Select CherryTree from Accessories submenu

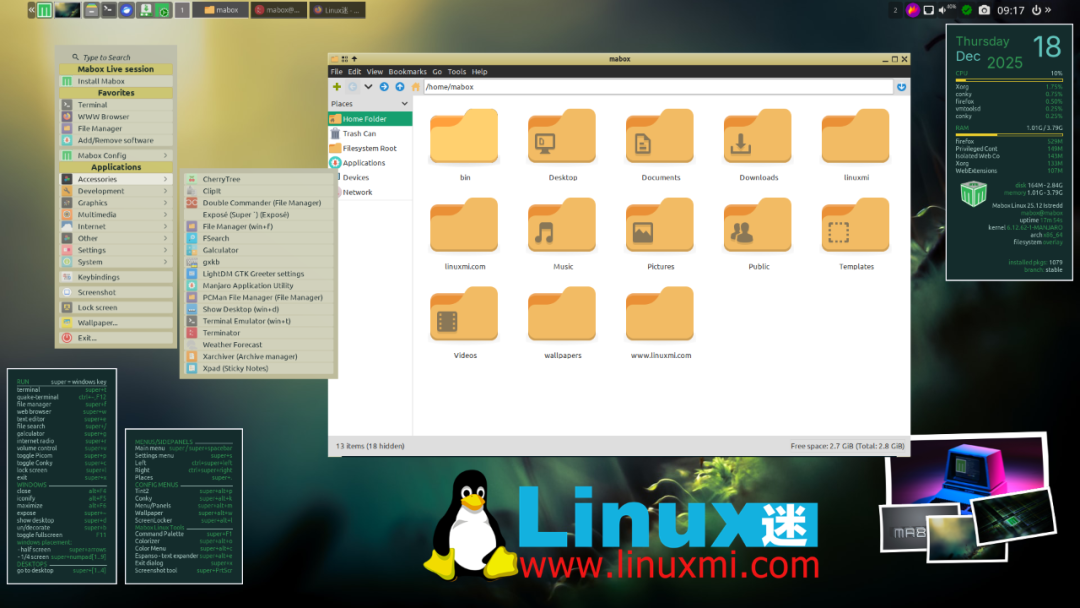259,179
